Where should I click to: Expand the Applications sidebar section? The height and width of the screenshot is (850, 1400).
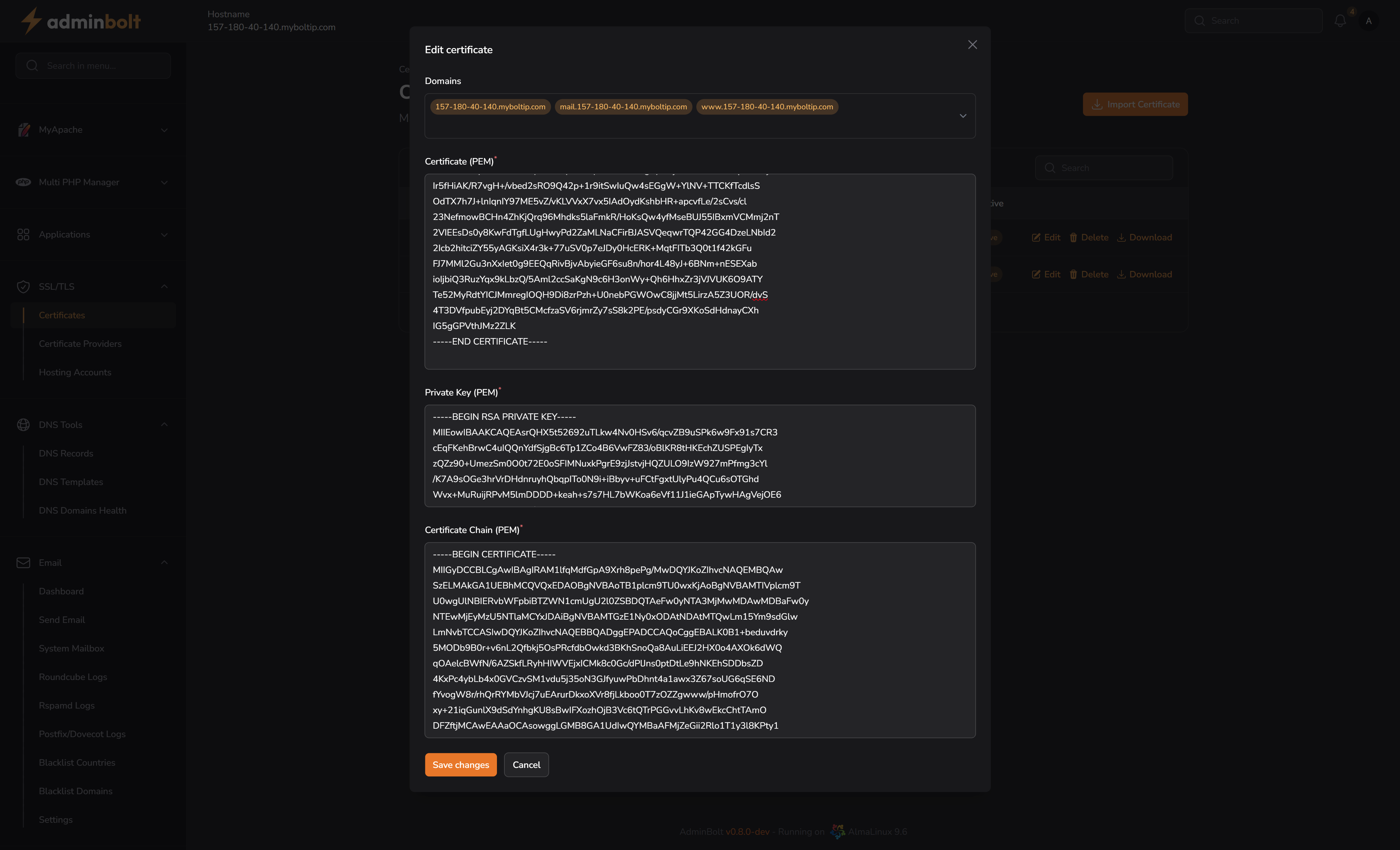coord(164,234)
